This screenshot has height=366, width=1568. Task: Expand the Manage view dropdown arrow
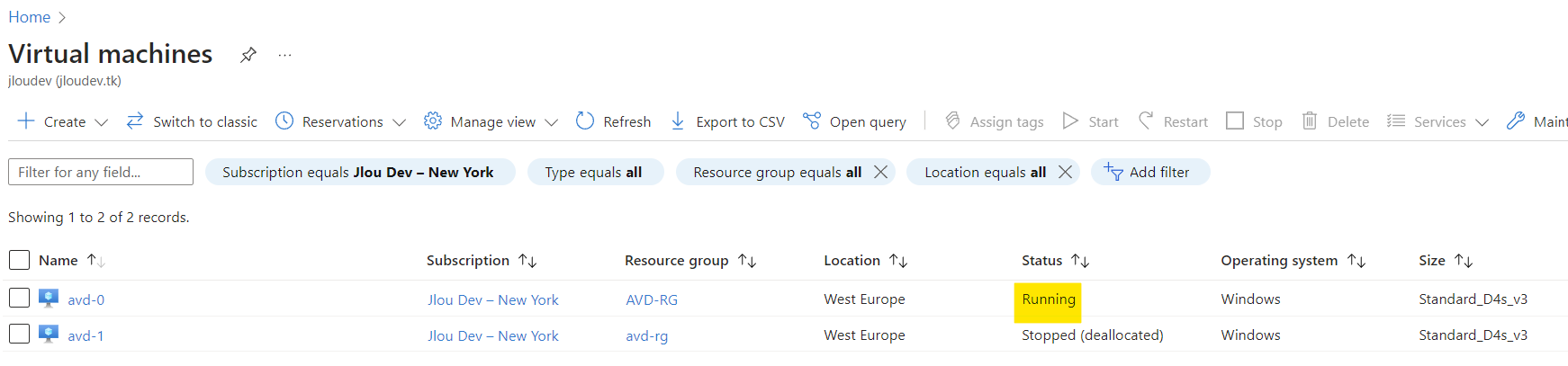[552, 122]
